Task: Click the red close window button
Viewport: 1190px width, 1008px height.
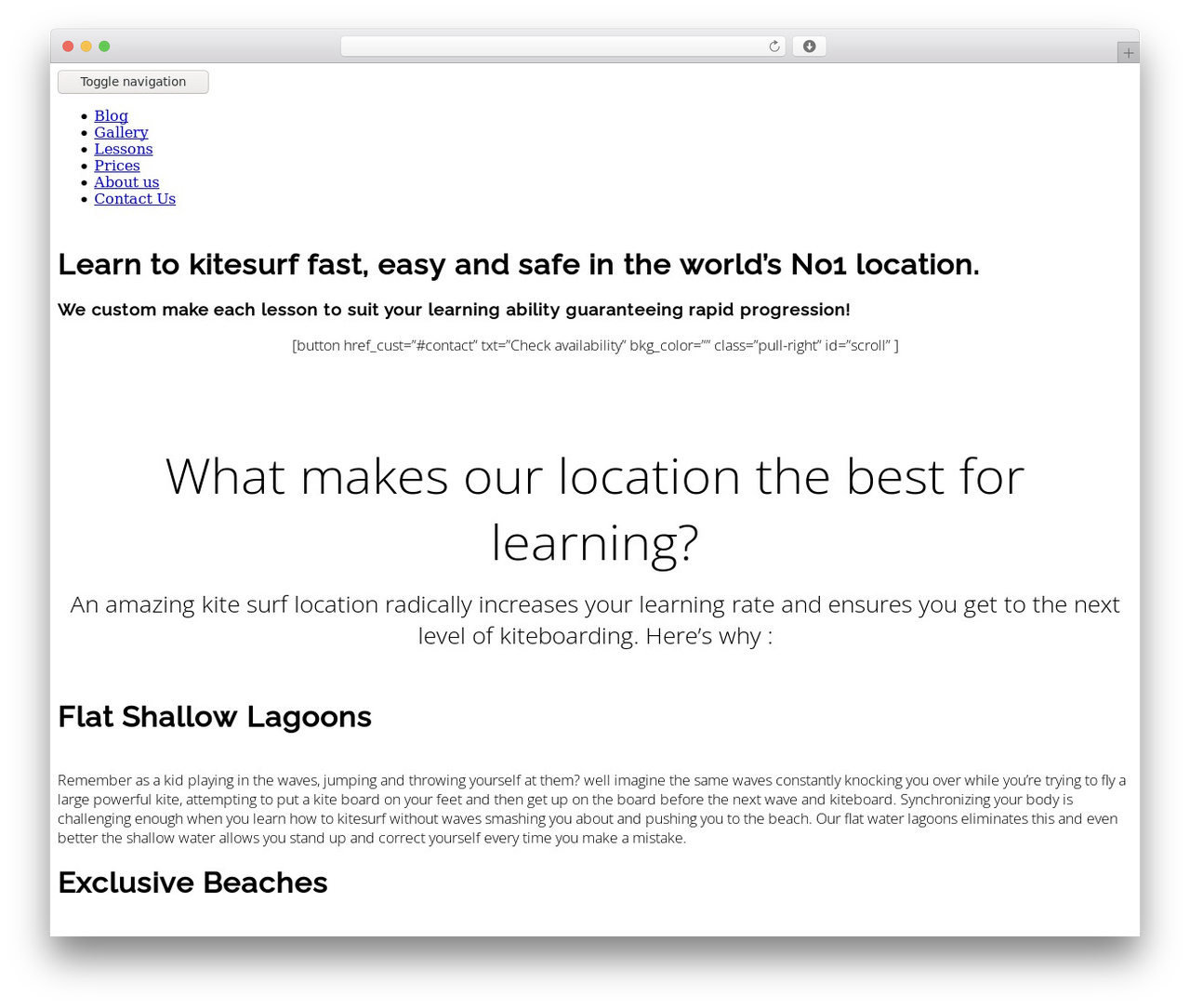Action: pyautogui.click(x=68, y=46)
